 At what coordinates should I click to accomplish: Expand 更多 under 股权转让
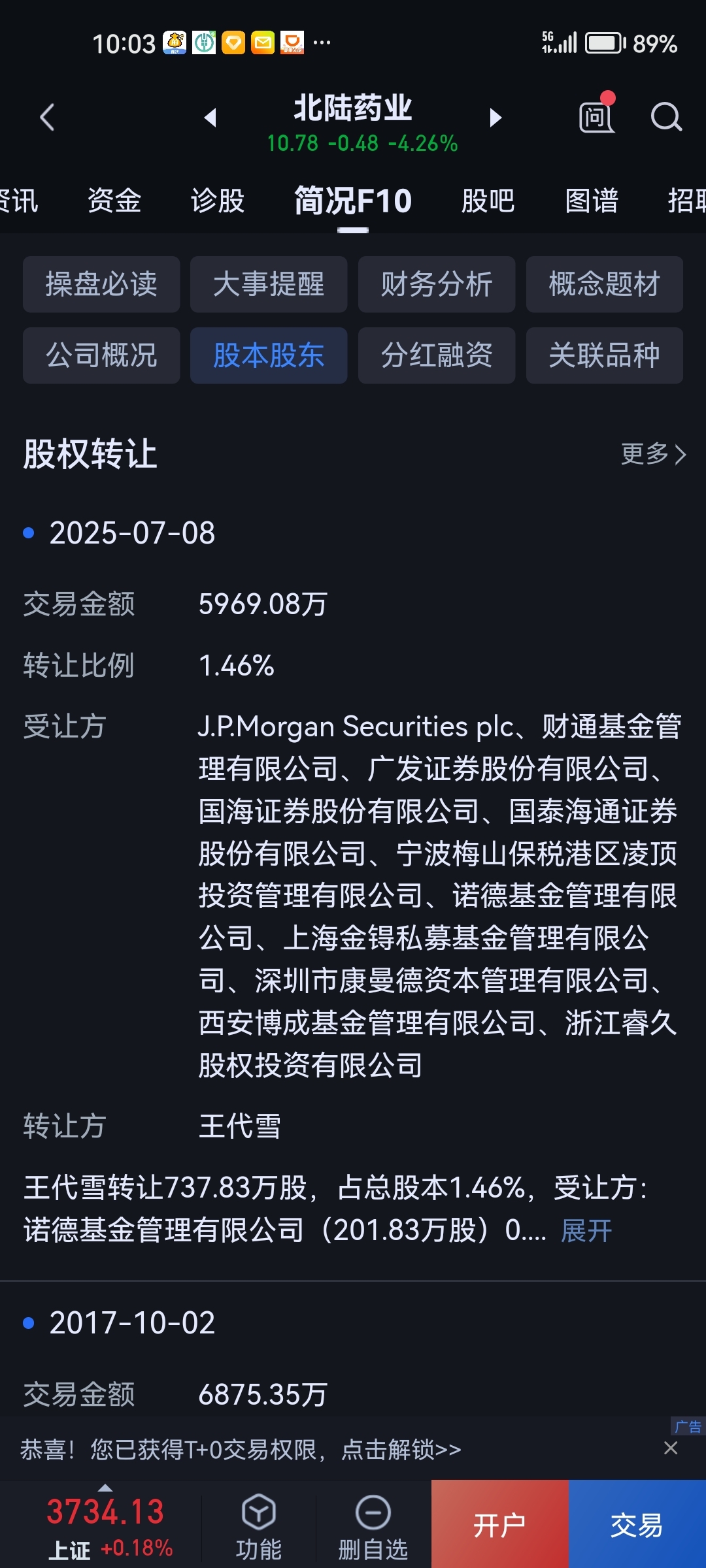point(654,453)
